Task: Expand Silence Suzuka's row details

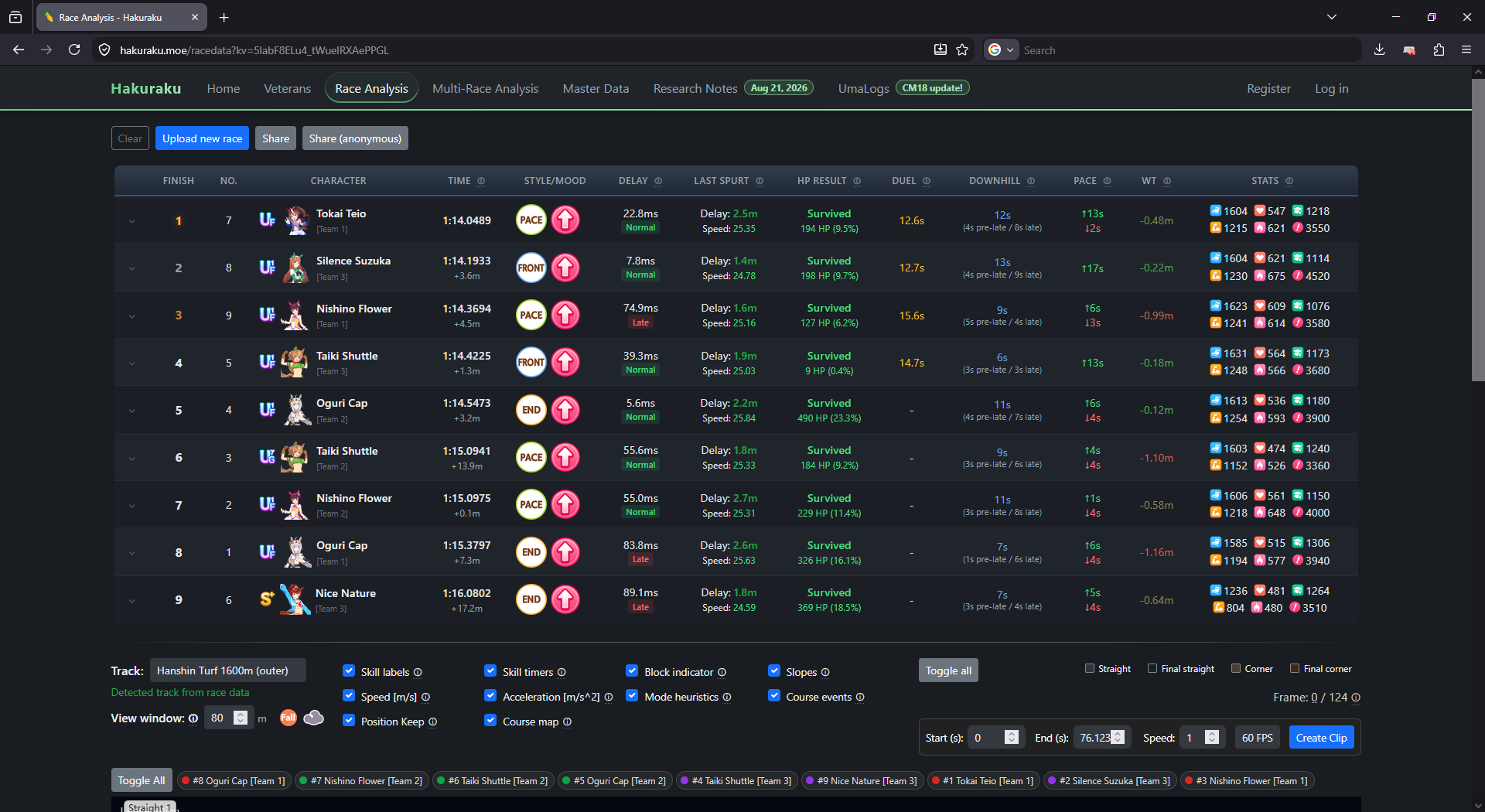Action: click(x=131, y=269)
